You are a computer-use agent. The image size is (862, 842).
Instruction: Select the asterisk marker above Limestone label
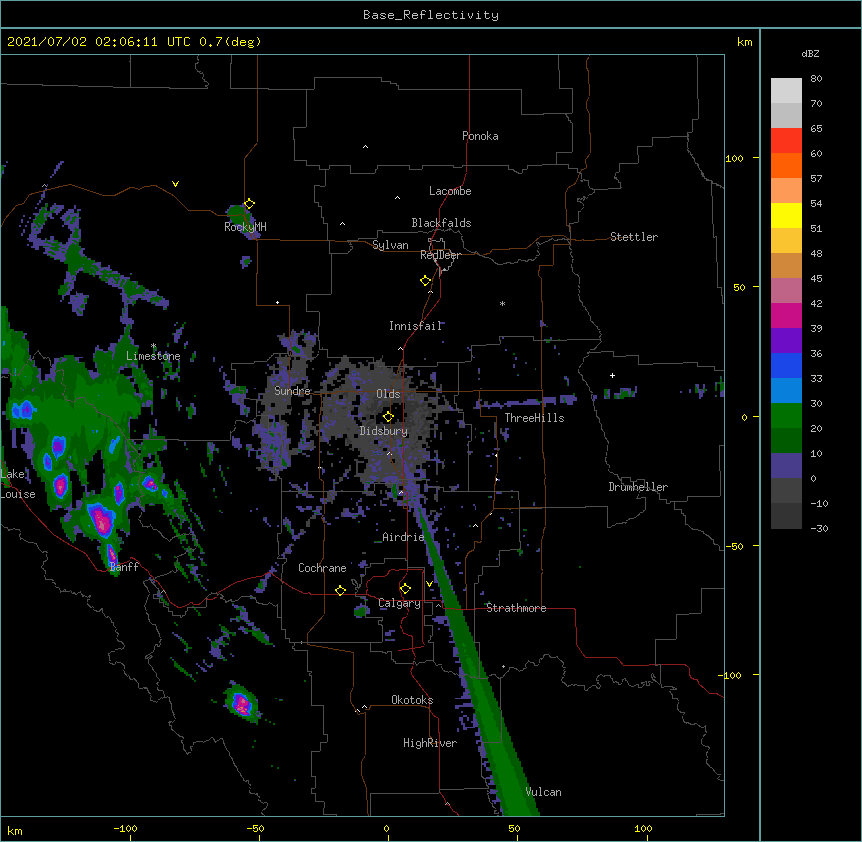[153, 346]
